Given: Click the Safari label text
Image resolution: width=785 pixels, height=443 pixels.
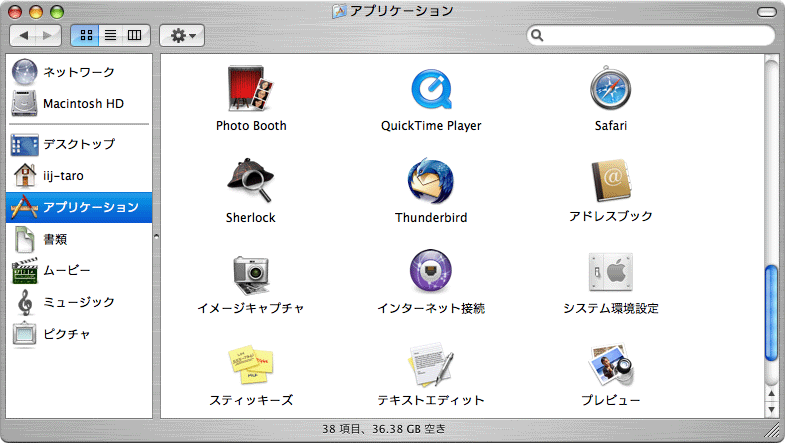Looking at the screenshot, I should 611,126.
